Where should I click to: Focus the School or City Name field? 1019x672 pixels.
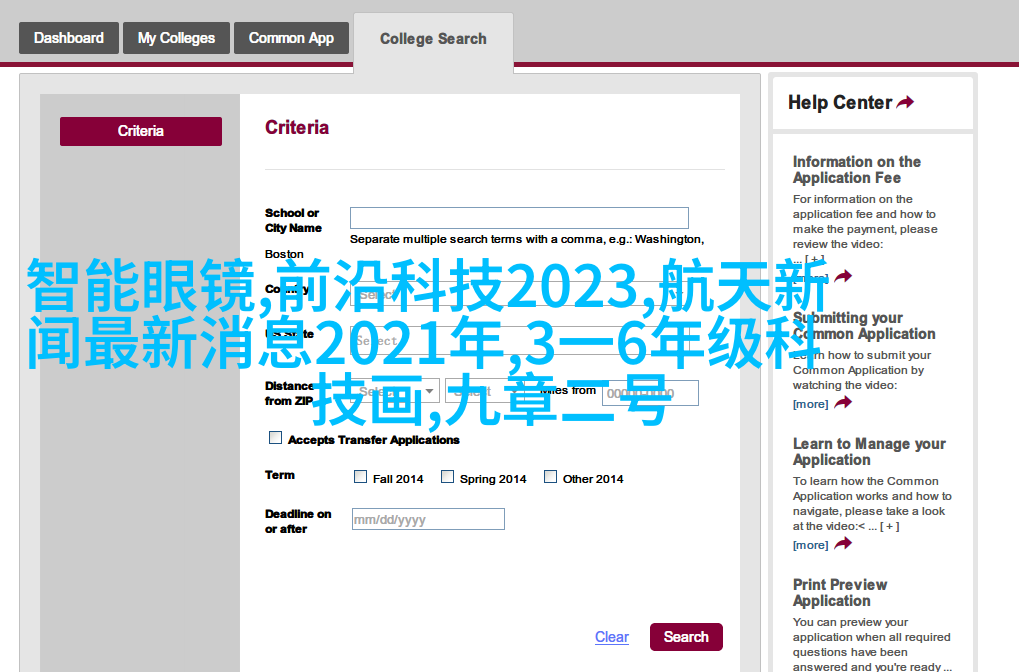(x=519, y=218)
